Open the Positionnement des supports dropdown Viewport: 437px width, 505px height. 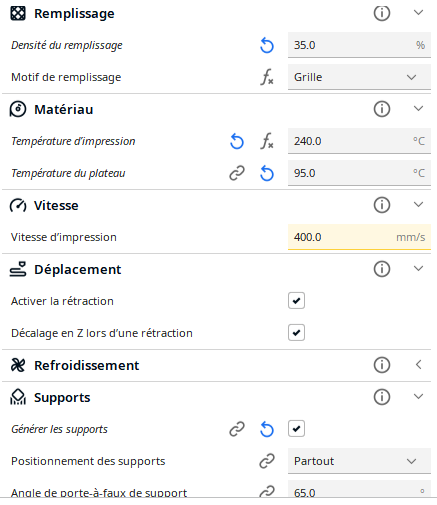[359, 461]
